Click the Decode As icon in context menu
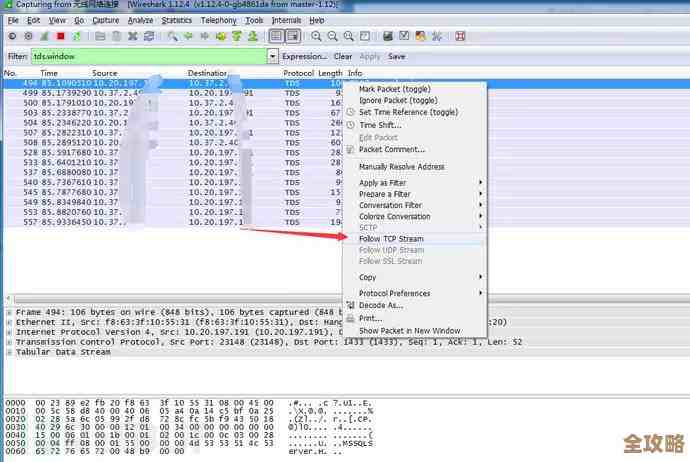The image size is (690, 462). (350, 305)
